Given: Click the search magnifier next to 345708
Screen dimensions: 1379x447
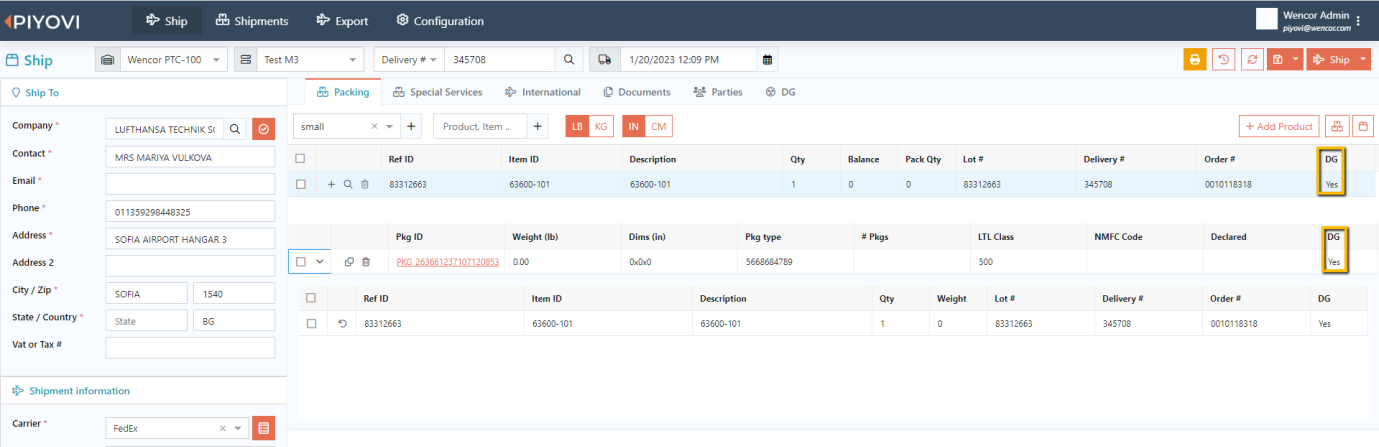Looking at the screenshot, I should tap(569, 60).
